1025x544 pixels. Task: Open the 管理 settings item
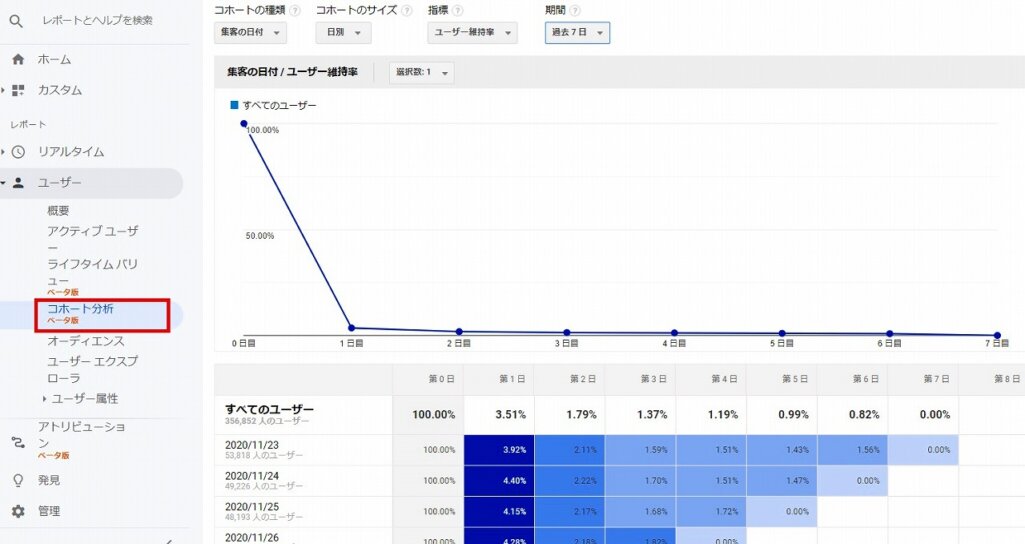tap(49, 511)
